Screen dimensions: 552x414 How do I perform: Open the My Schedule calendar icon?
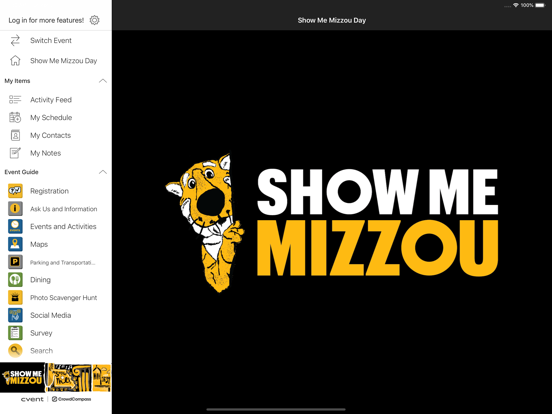click(x=15, y=117)
